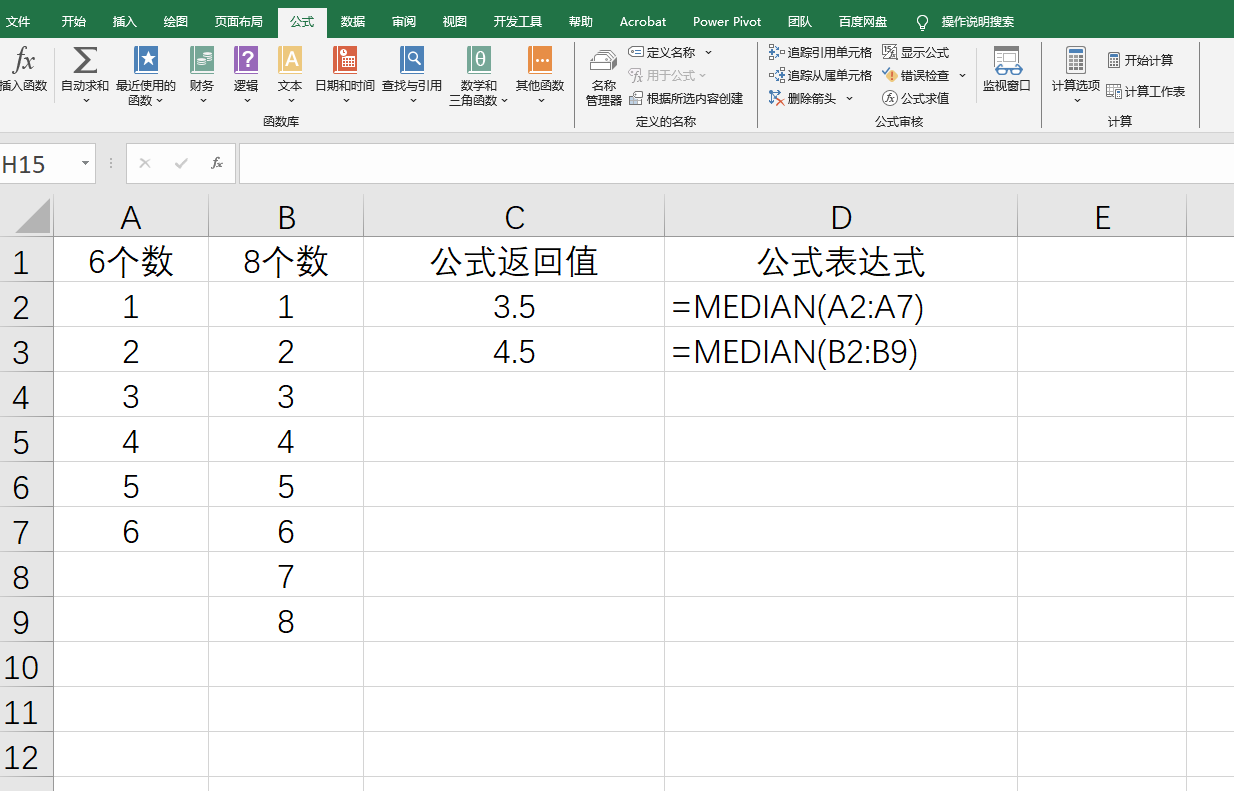
Task: Select column D header
Action: point(841,216)
